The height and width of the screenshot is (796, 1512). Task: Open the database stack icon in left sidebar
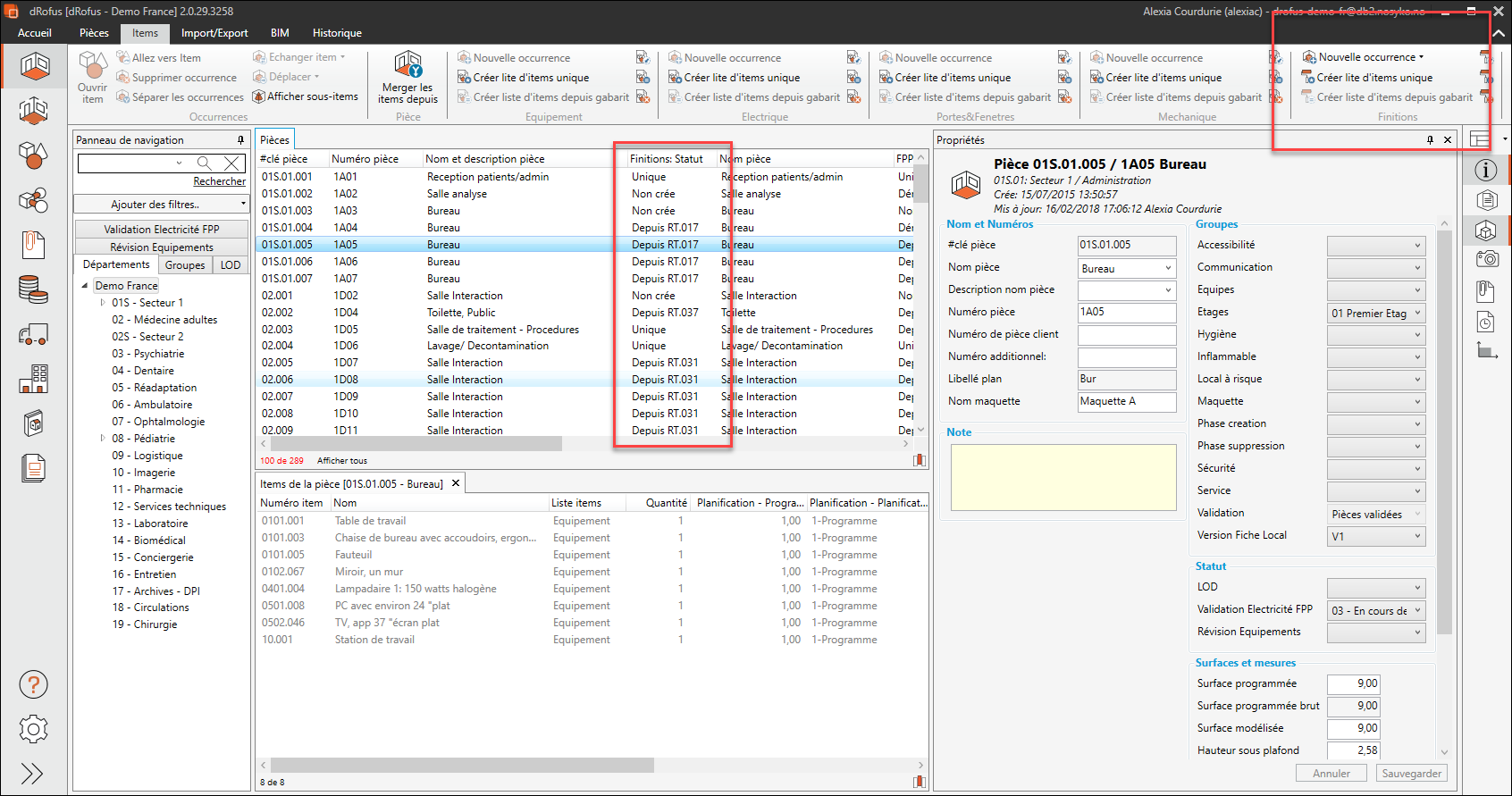[x=33, y=289]
